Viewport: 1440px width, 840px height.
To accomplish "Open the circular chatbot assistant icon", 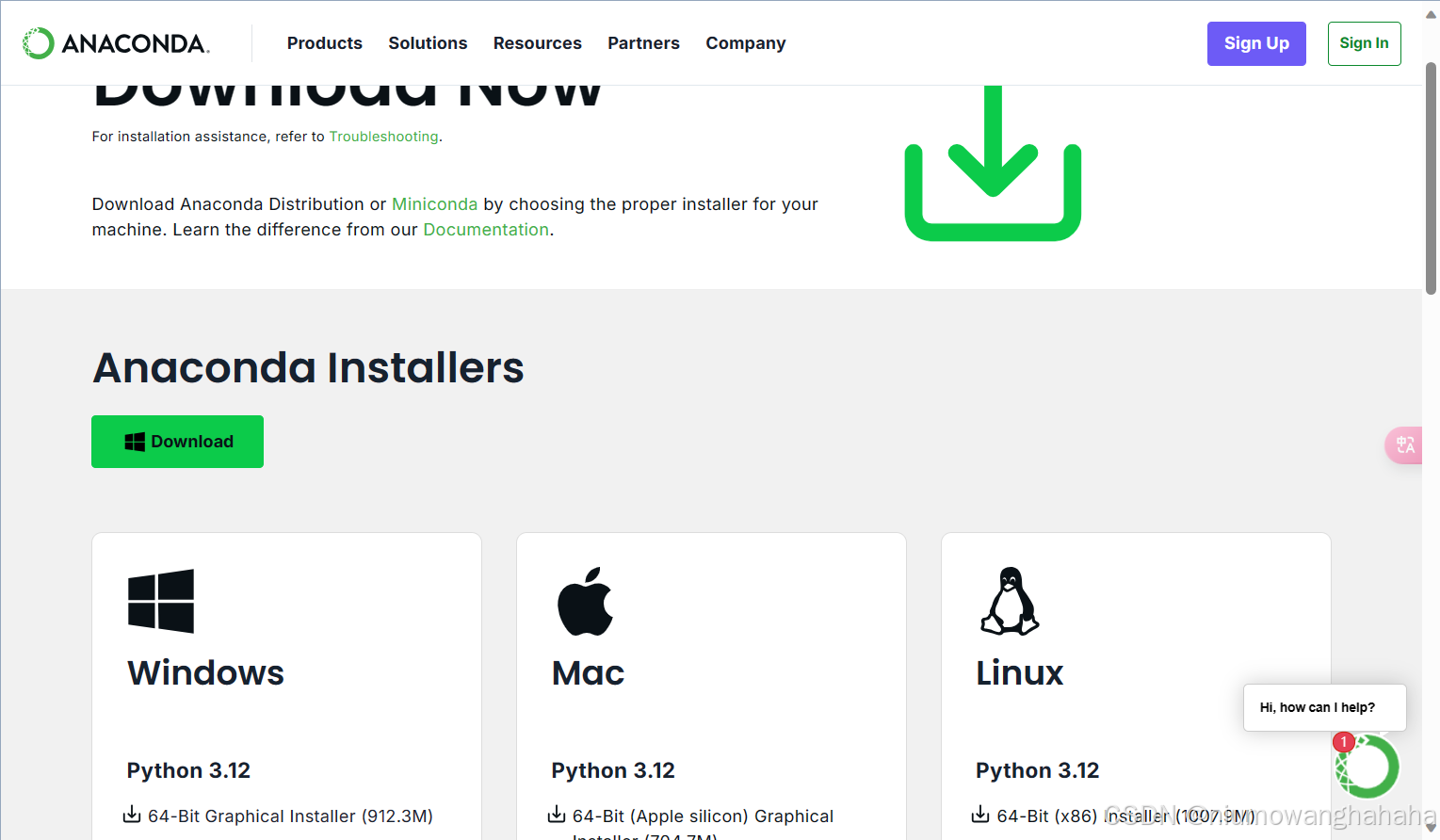I will pyautogui.click(x=1367, y=766).
